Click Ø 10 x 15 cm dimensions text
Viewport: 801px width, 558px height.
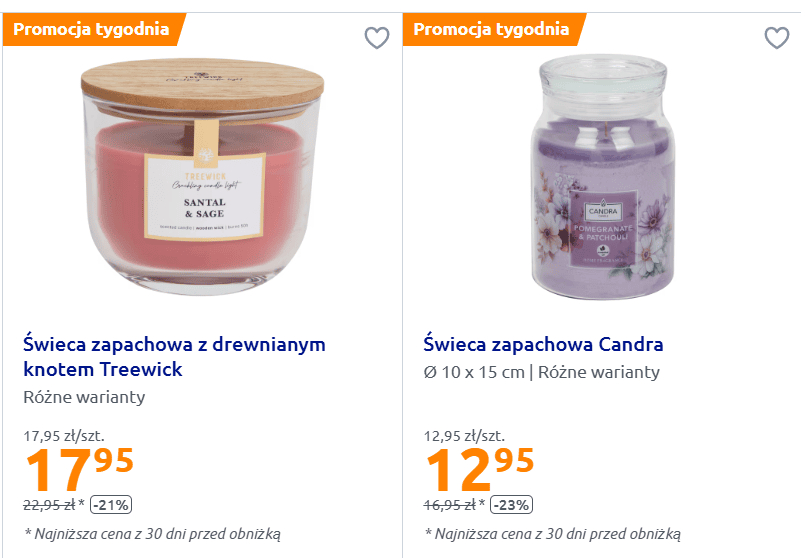tap(474, 372)
